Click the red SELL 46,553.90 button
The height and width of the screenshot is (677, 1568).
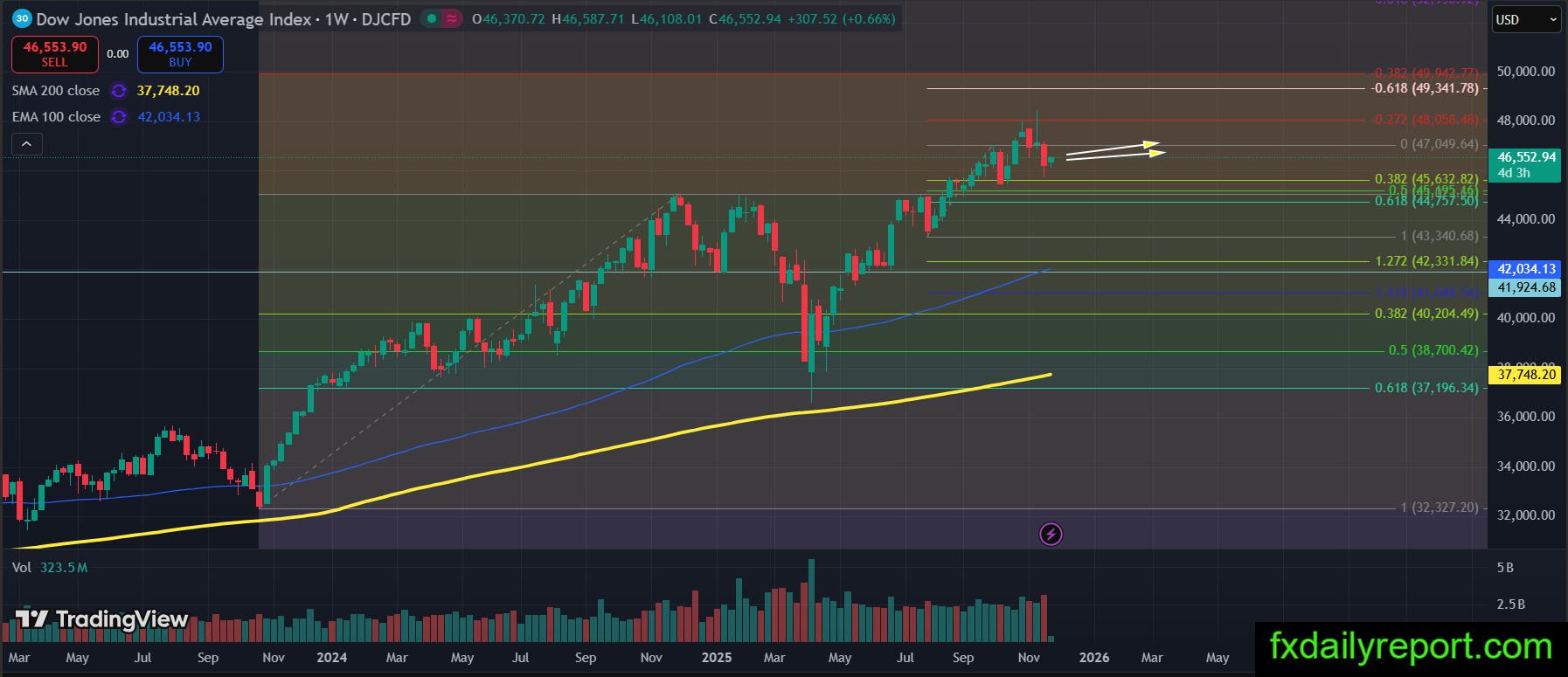click(54, 53)
